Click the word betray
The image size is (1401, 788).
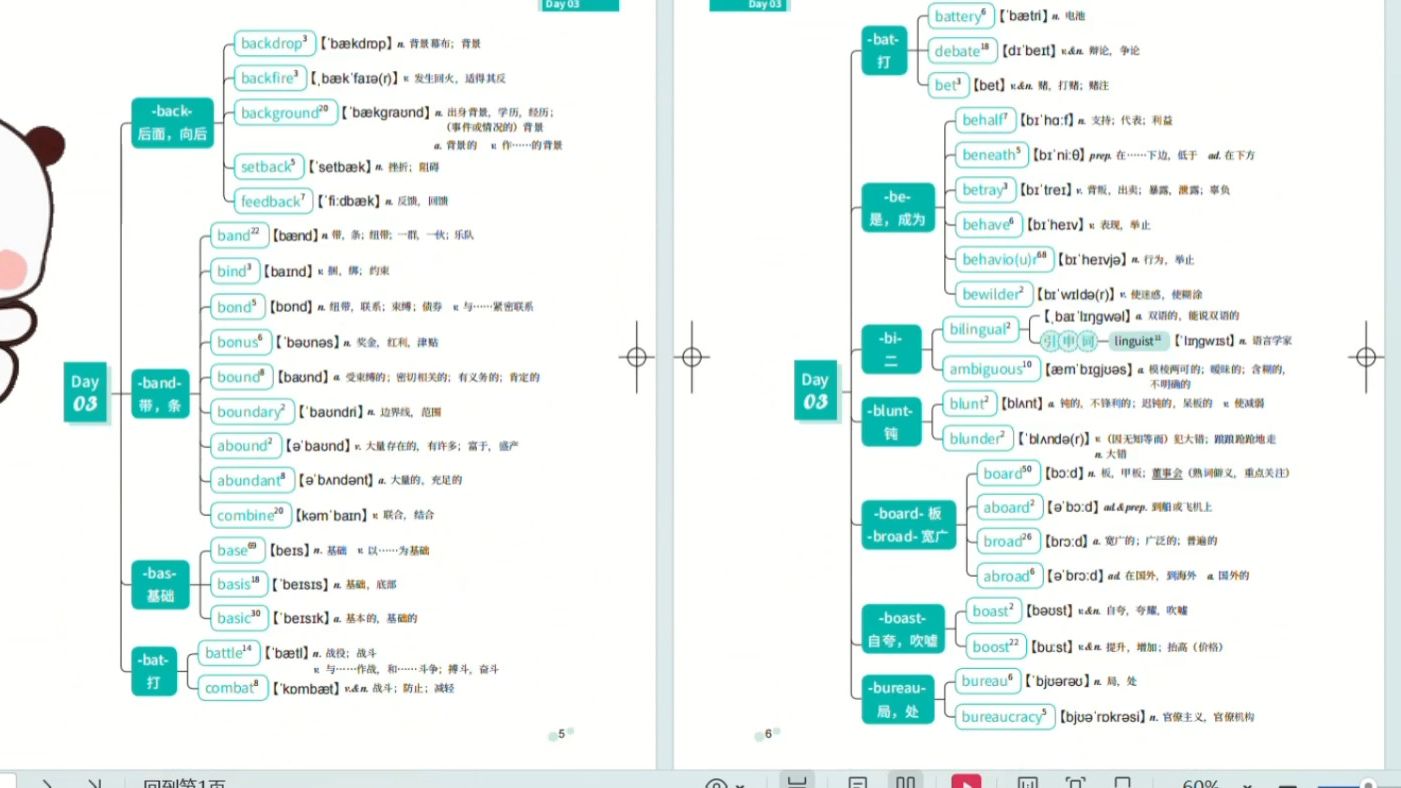click(985, 190)
